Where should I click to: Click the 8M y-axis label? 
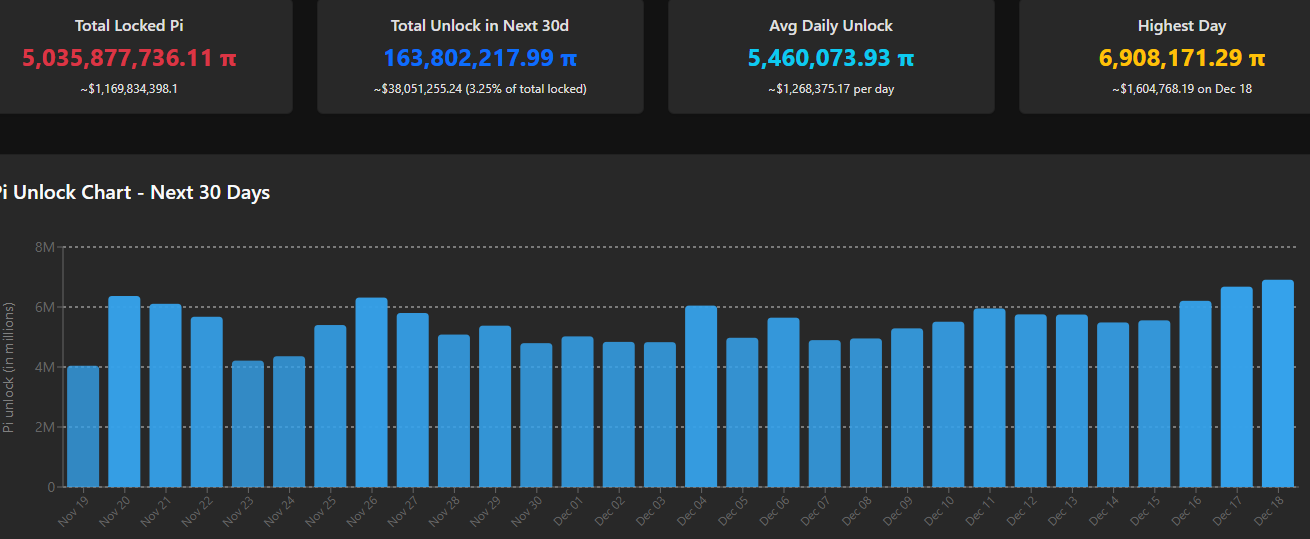(x=45, y=247)
